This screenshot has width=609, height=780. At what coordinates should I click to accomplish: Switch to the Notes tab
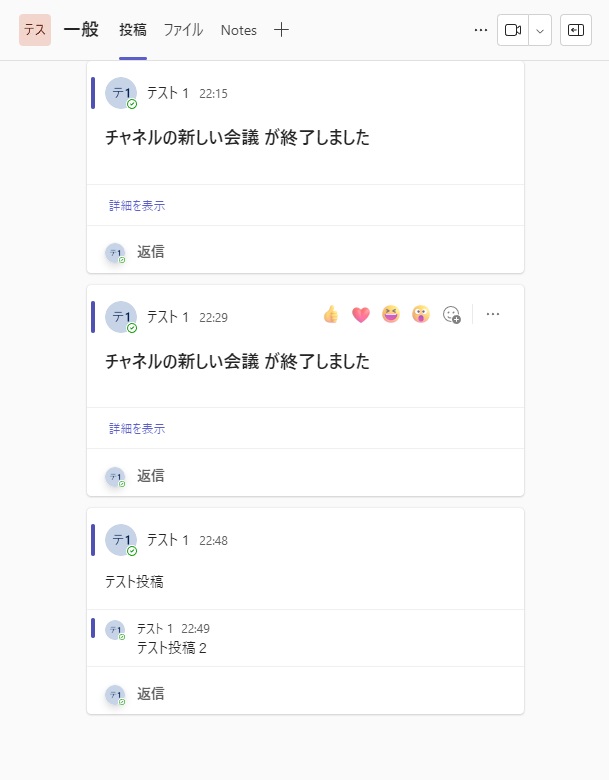(x=239, y=30)
